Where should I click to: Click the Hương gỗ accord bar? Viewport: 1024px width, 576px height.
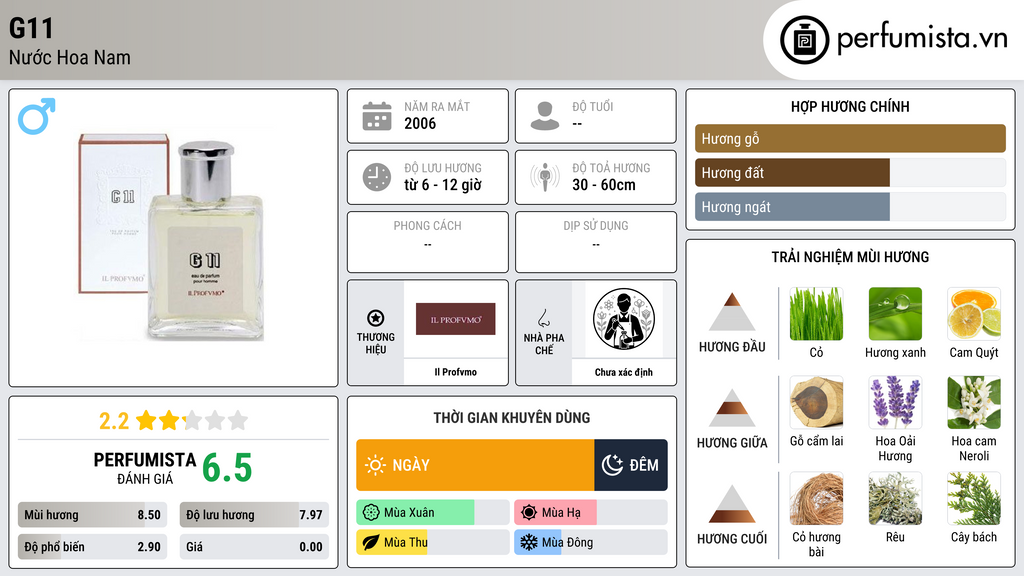click(850, 138)
